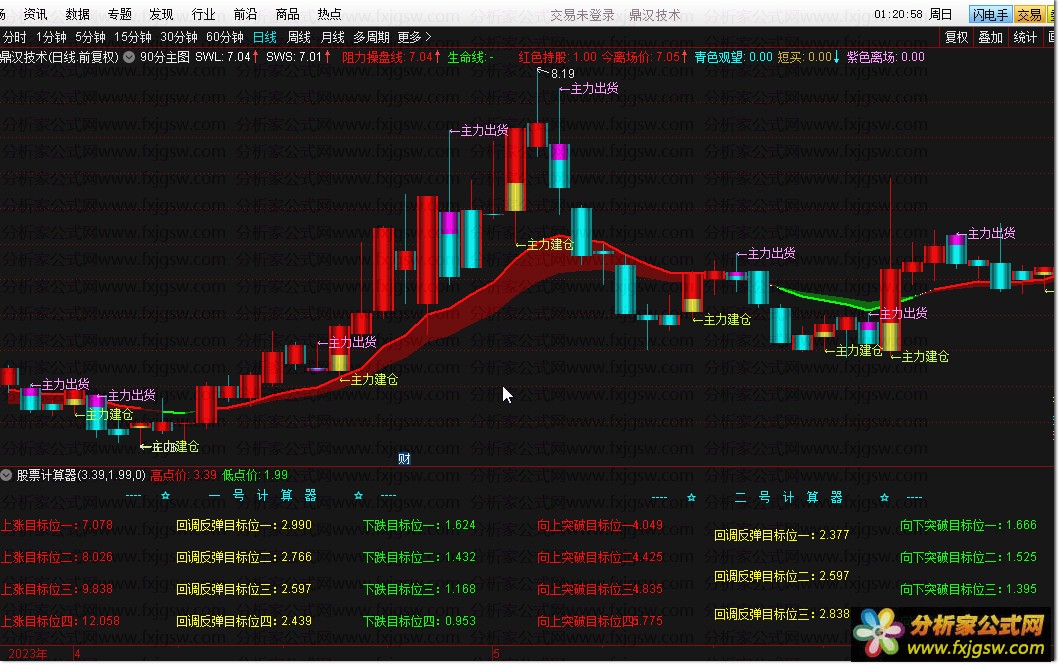Open the 闪电手 quick trade button

(x=990, y=14)
